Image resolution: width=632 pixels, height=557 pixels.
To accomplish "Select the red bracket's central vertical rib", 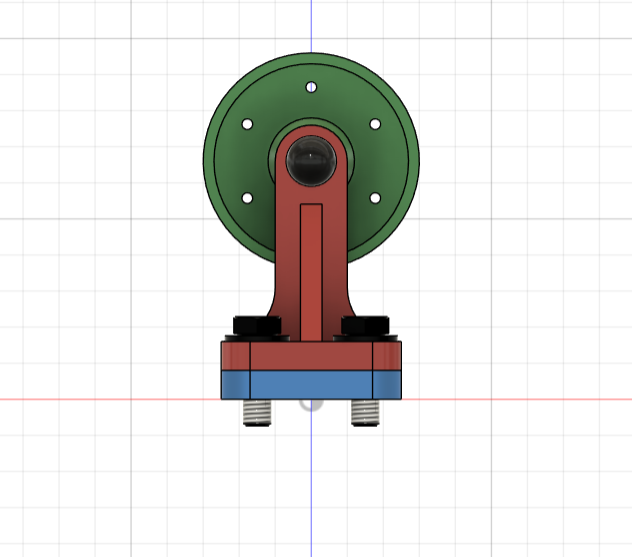I will pos(311,272).
